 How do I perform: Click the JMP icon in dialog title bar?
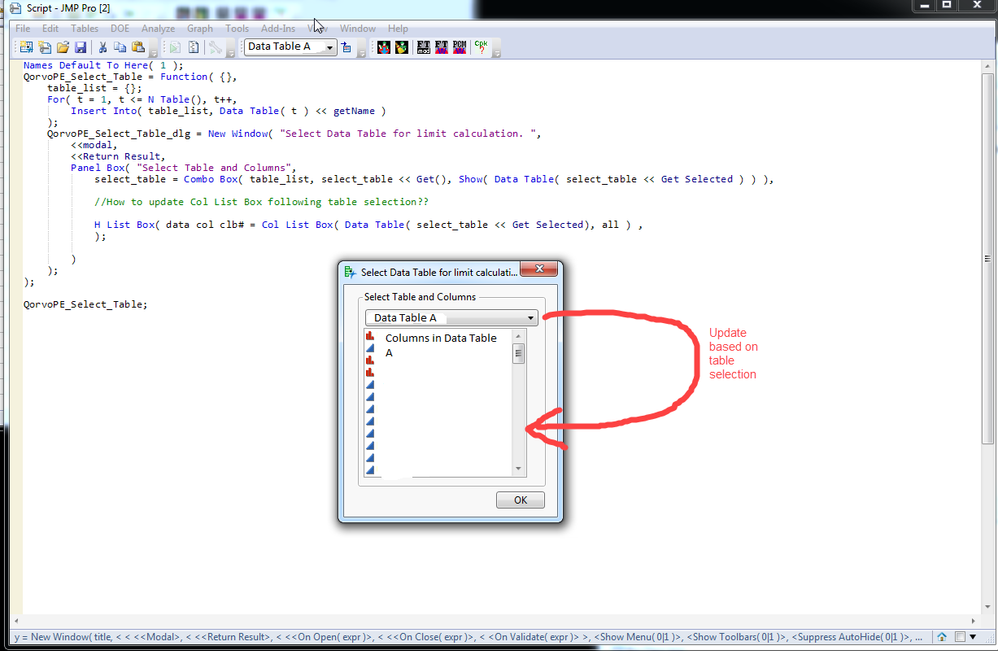(349, 272)
